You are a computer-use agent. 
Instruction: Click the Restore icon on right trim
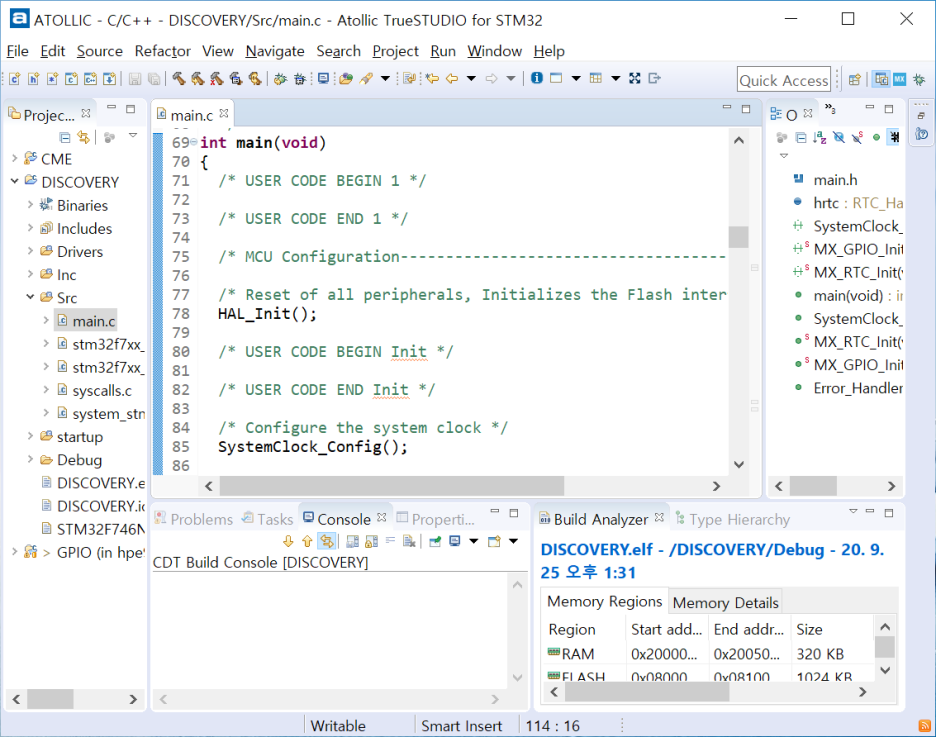coord(921,115)
